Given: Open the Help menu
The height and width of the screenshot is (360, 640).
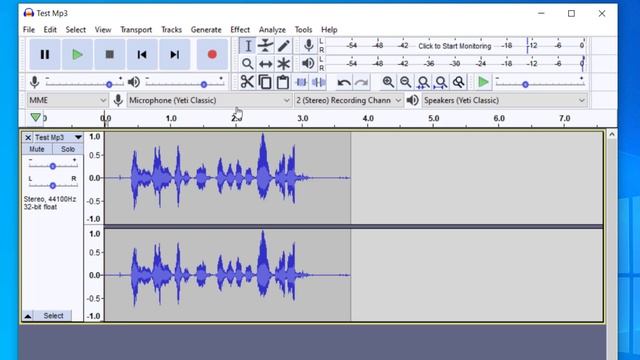Looking at the screenshot, I should coord(329,29).
